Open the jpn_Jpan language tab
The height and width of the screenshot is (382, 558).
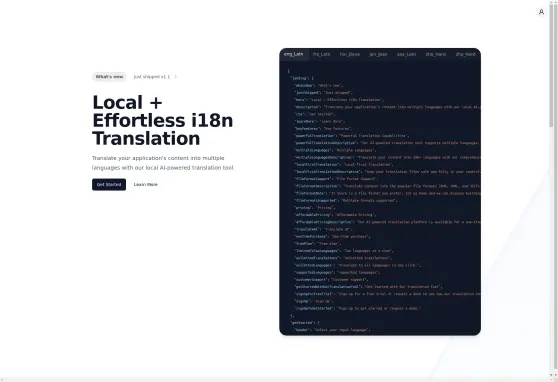pyautogui.click(x=378, y=54)
